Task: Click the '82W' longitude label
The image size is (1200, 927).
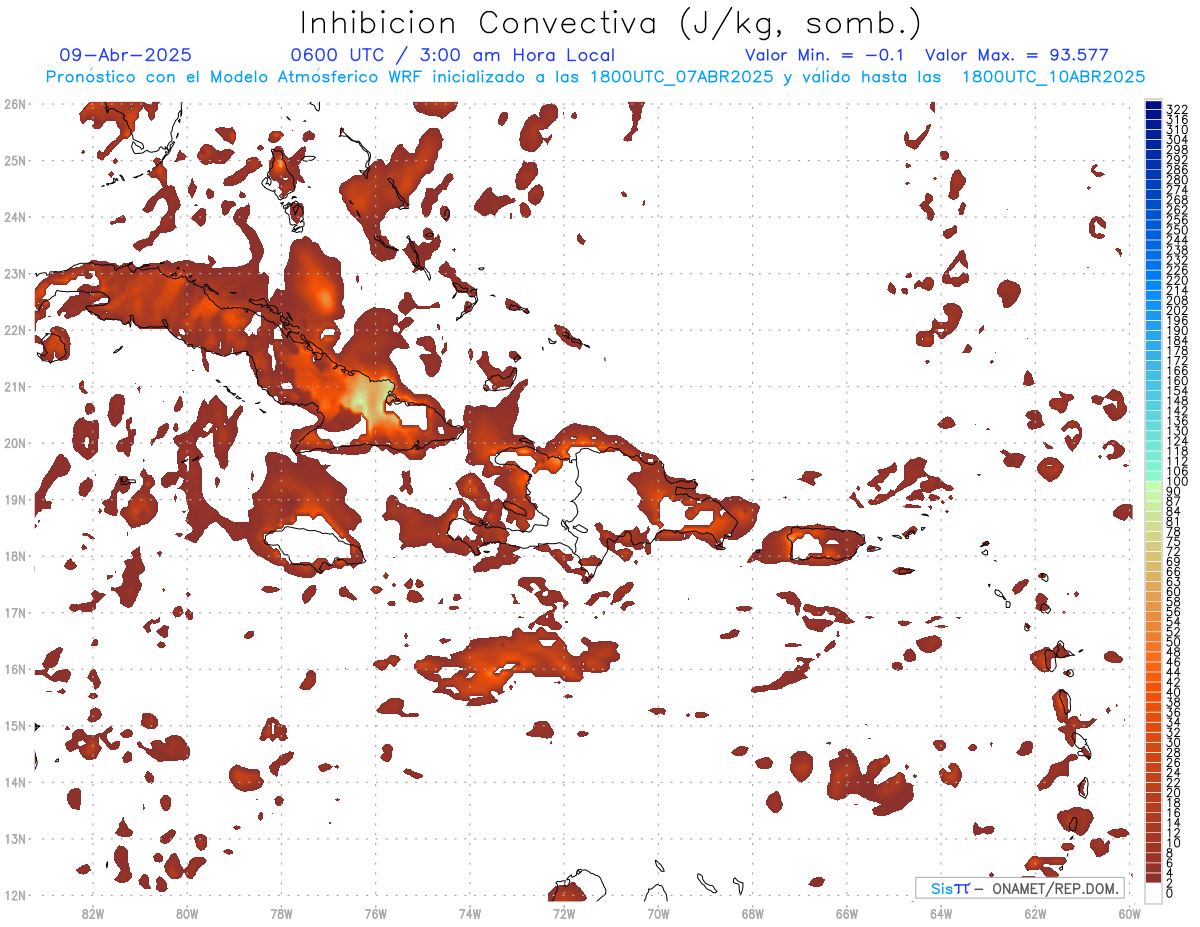Action: (x=93, y=913)
